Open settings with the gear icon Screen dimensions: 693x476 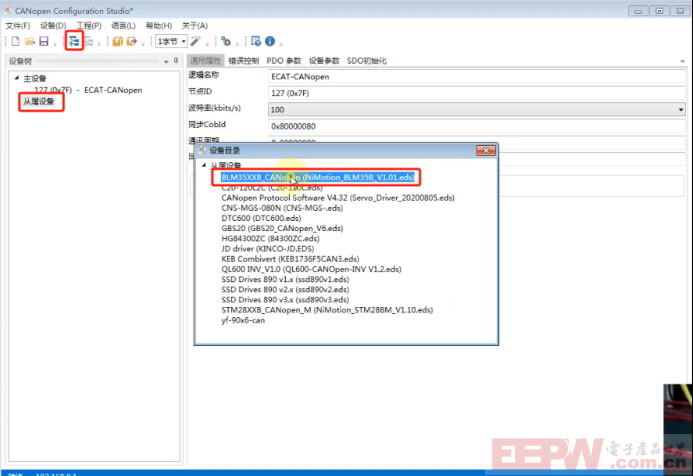click(x=226, y=41)
